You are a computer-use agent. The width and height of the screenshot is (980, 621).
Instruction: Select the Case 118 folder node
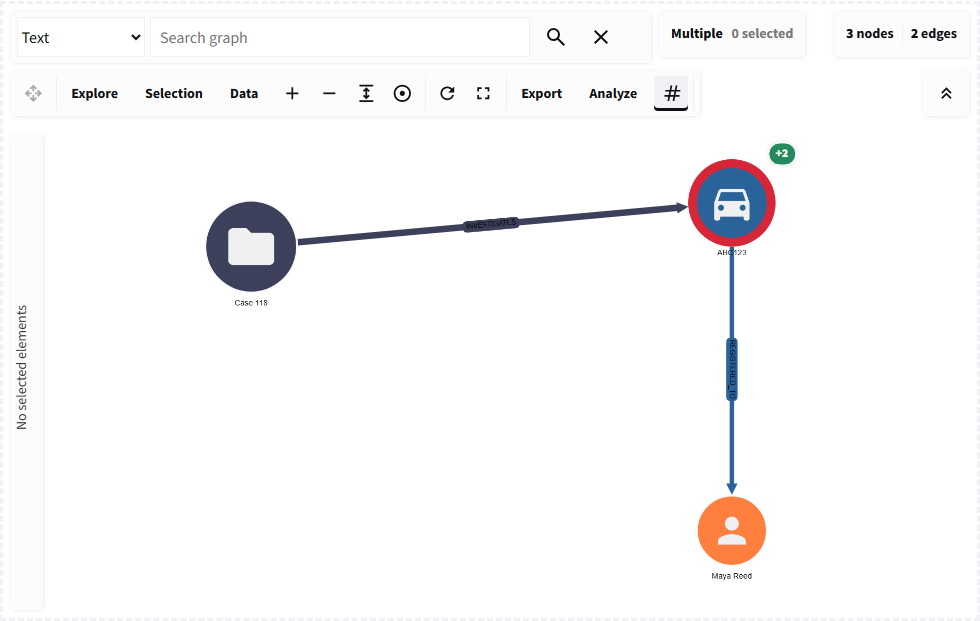251,246
